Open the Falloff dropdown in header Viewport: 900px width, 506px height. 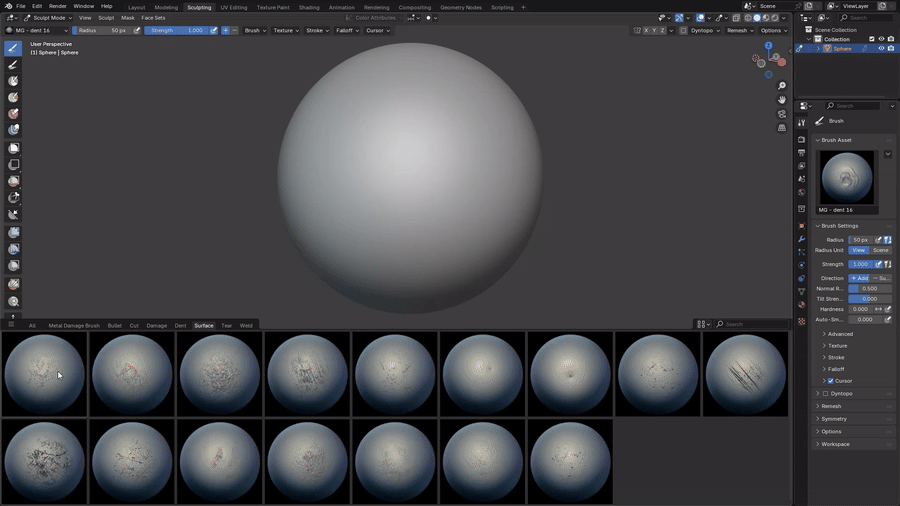tap(347, 30)
